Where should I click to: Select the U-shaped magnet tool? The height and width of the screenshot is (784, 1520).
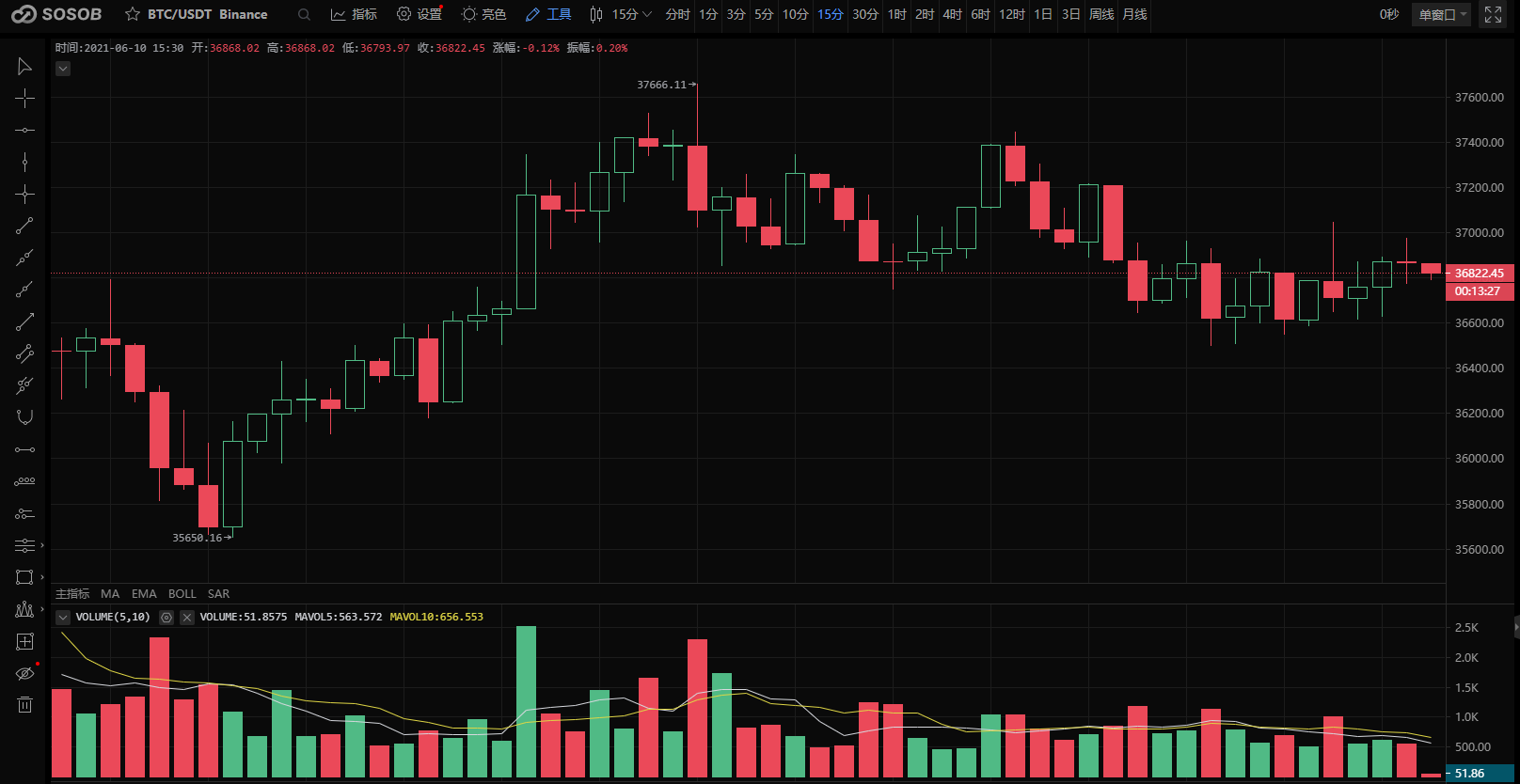tap(24, 417)
